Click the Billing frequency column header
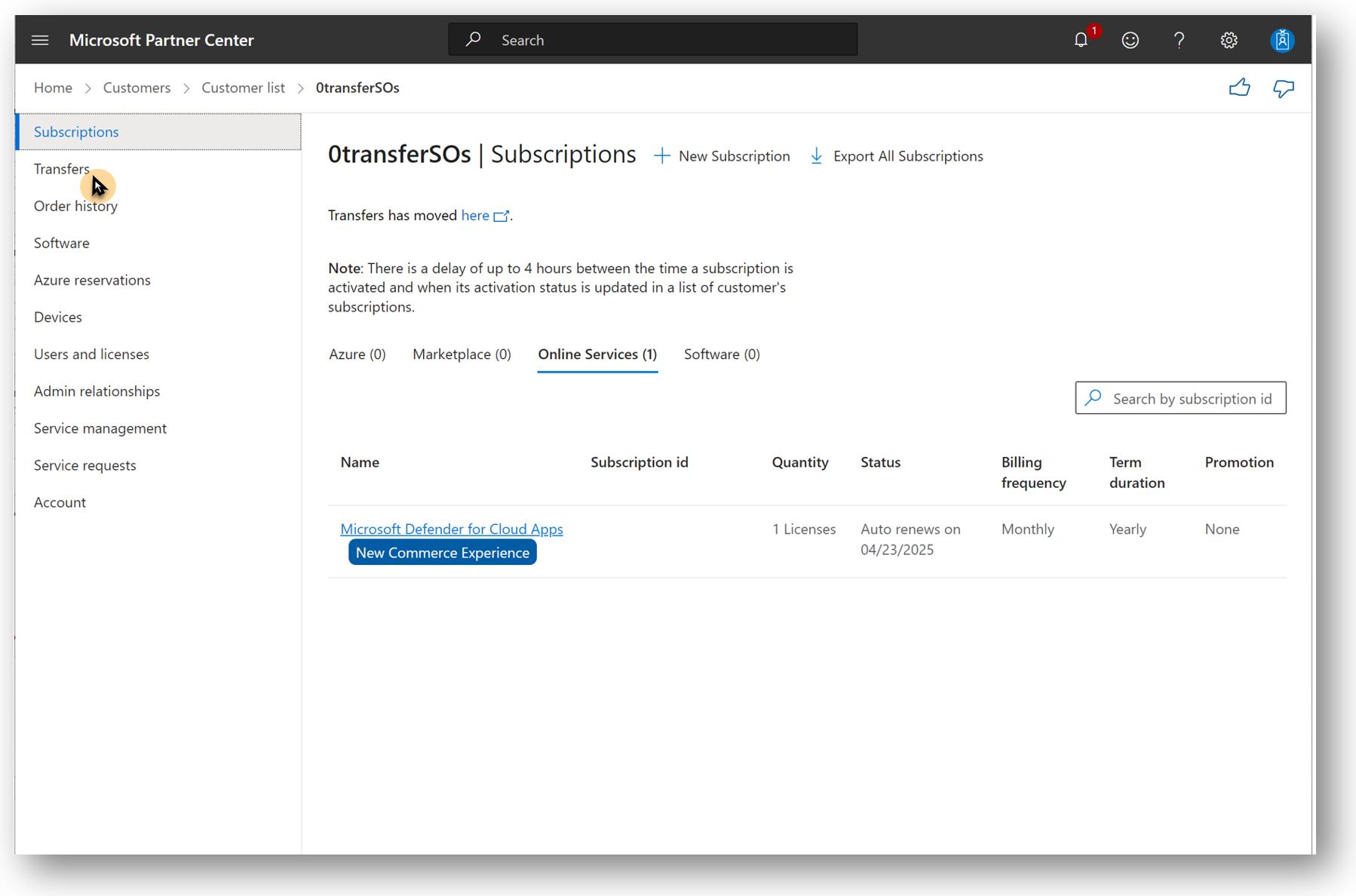Viewport: 1356px width, 896px height. pos(1034,472)
